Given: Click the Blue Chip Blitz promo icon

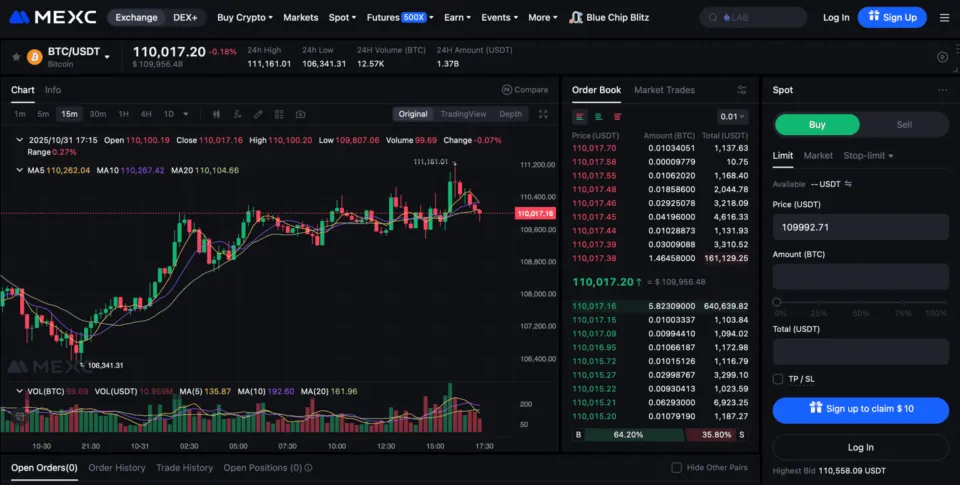Looking at the screenshot, I should click(x=576, y=17).
